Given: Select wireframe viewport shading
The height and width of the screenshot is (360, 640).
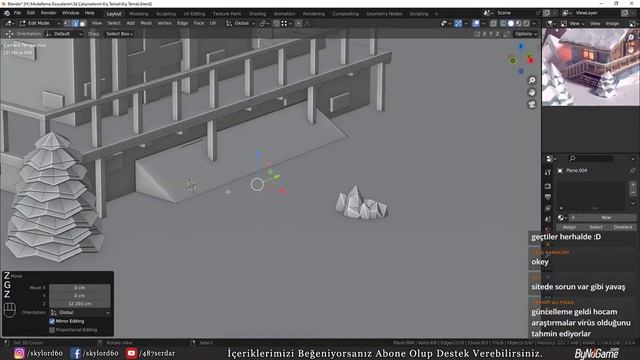Looking at the screenshot, I should pyautogui.click(x=503, y=24).
